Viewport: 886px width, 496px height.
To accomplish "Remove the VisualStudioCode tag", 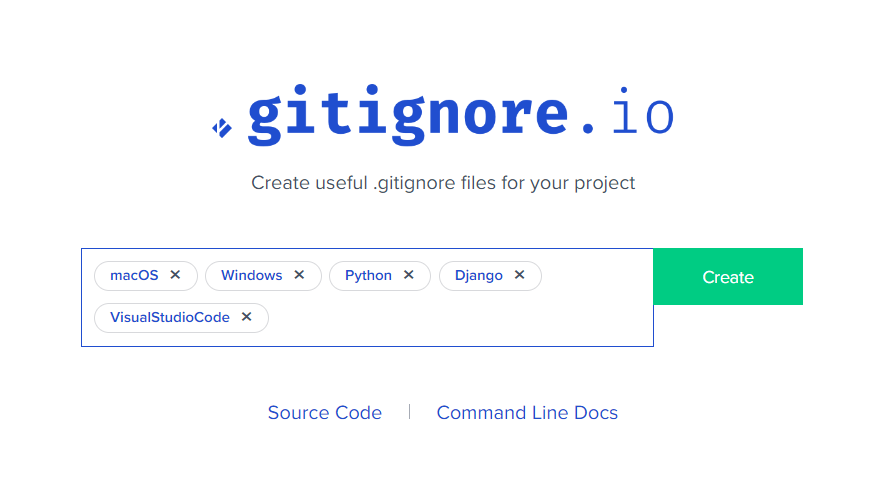I will [246, 317].
